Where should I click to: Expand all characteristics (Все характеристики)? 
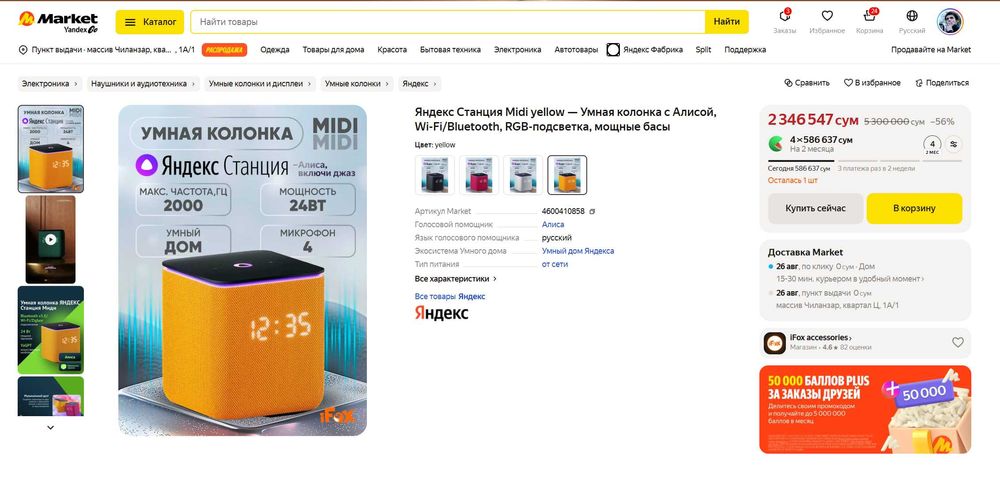(x=455, y=279)
